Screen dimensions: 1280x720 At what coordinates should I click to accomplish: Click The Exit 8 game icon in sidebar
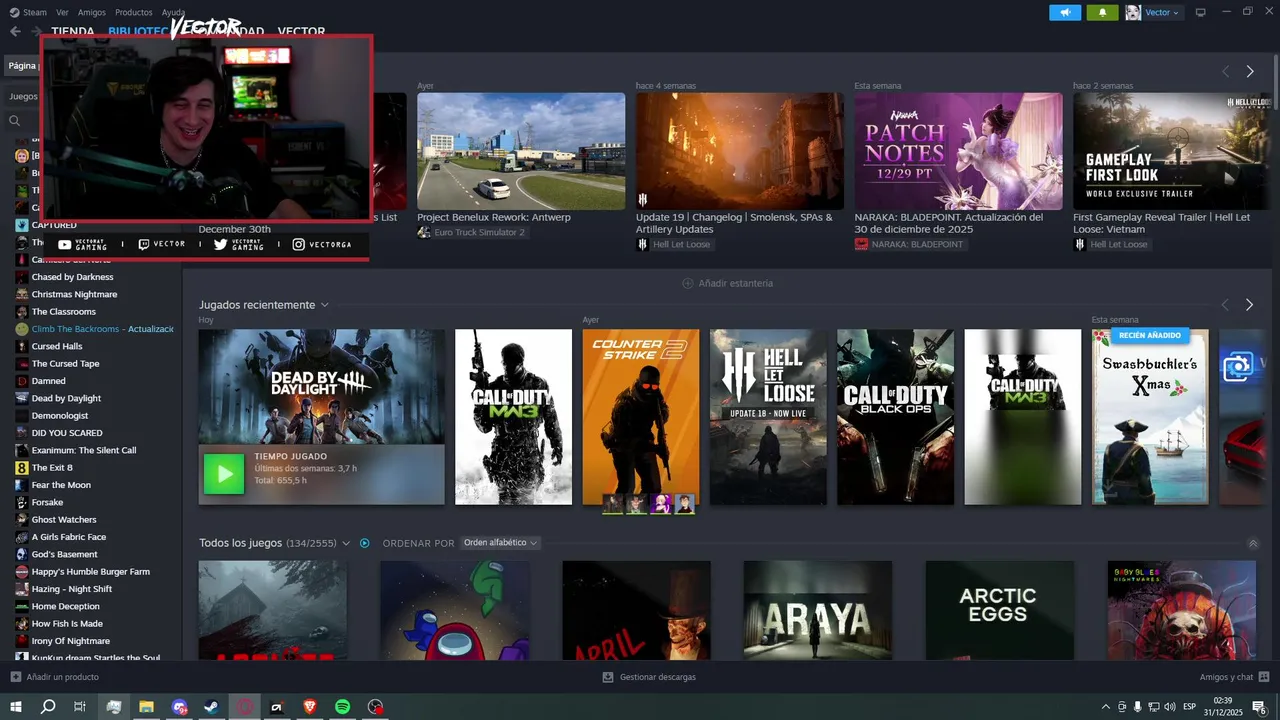click(22, 468)
